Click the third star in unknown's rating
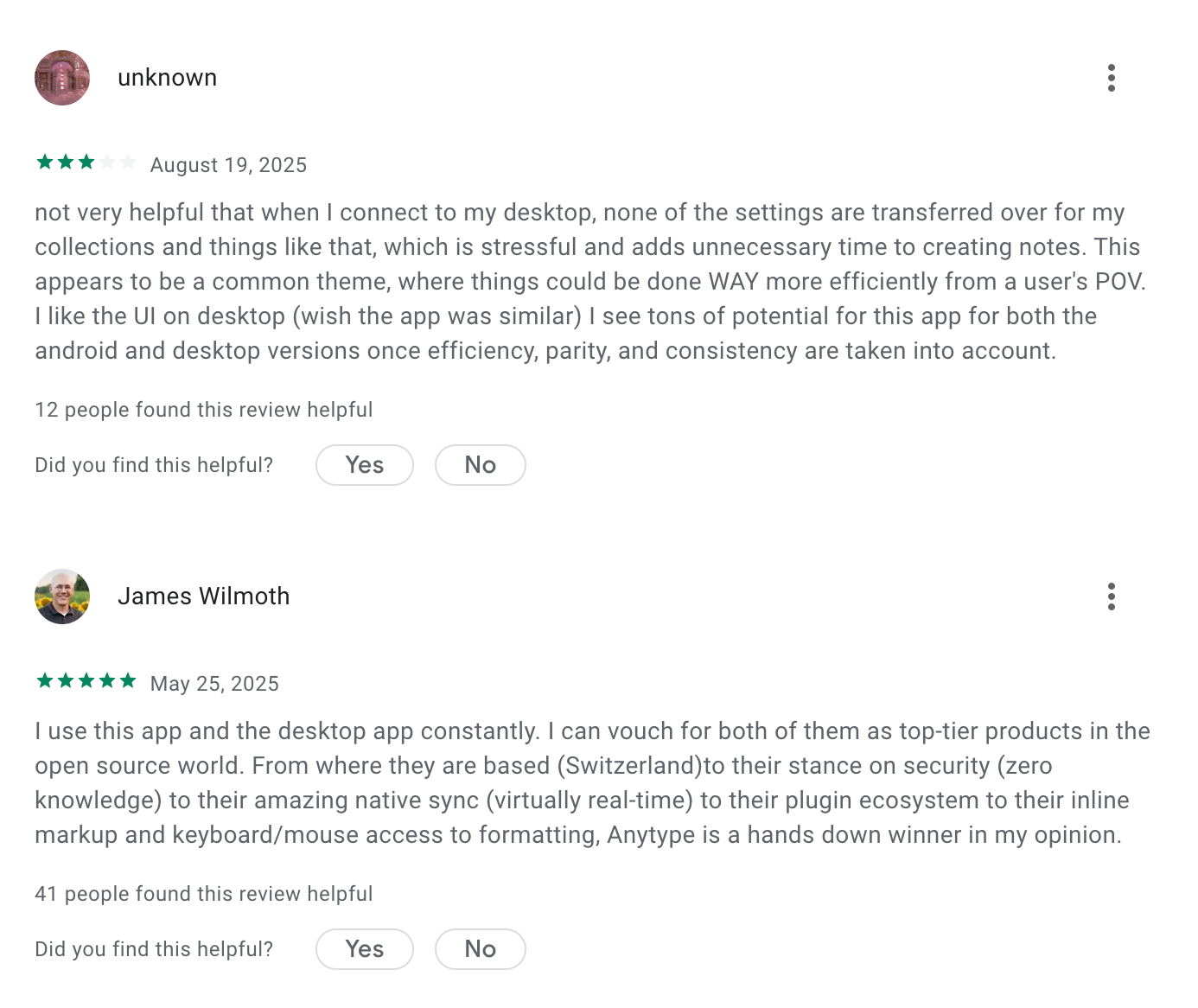The width and height of the screenshot is (1198, 1008). [x=87, y=162]
